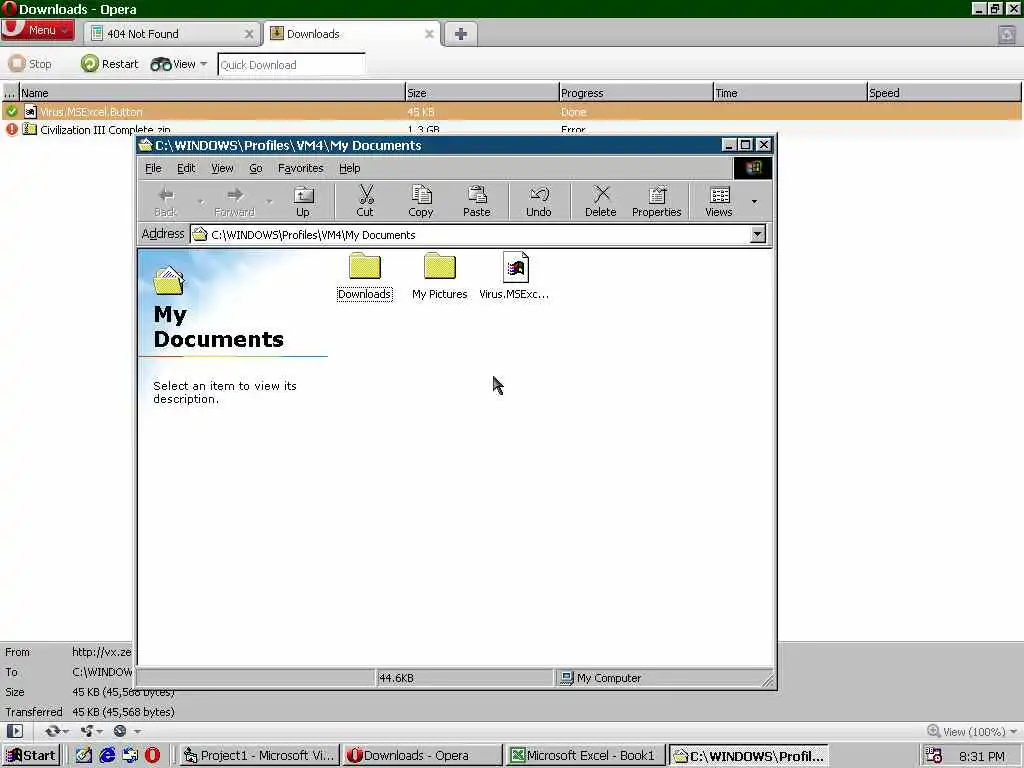The height and width of the screenshot is (768, 1024).
Task: Click the green done checkmark of Virus.MSExcel.Button download
Action: (x=12, y=112)
